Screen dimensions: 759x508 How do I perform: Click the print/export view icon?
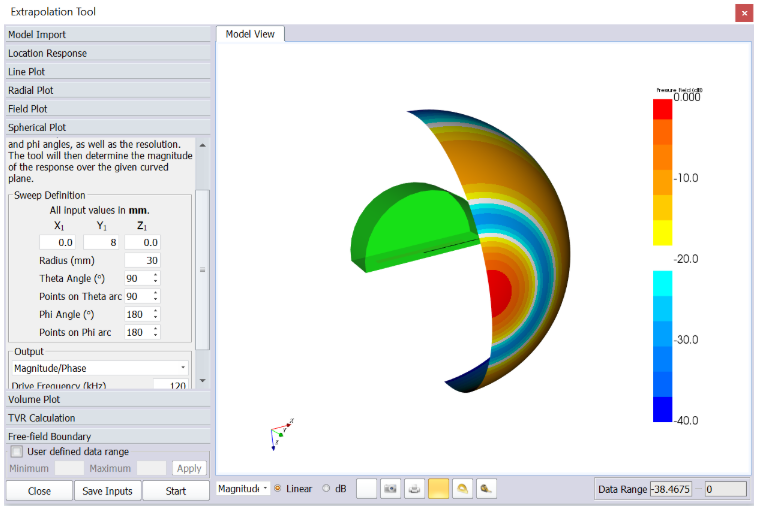[x=414, y=489]
